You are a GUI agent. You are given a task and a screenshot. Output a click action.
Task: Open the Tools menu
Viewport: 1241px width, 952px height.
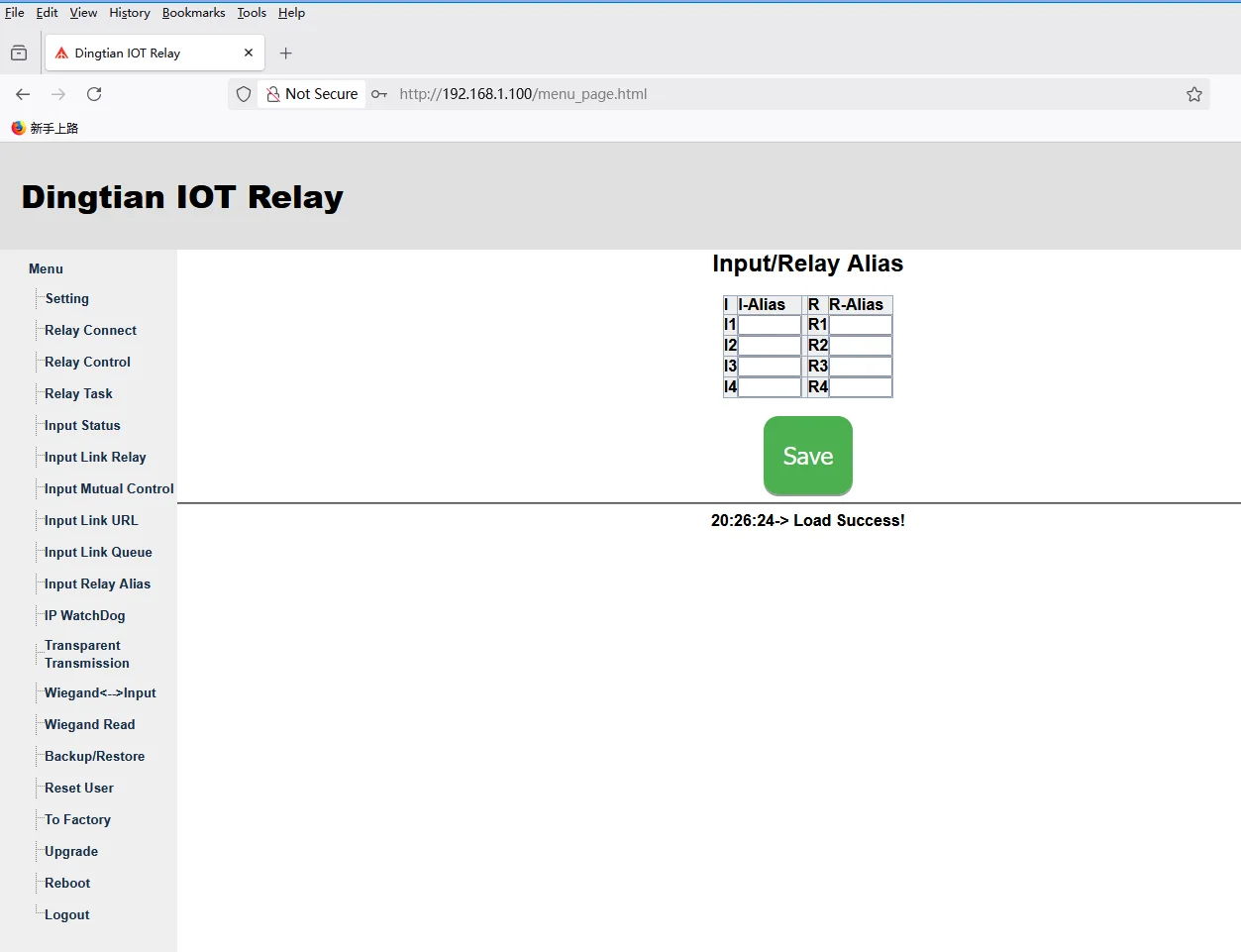coord(252,13)
